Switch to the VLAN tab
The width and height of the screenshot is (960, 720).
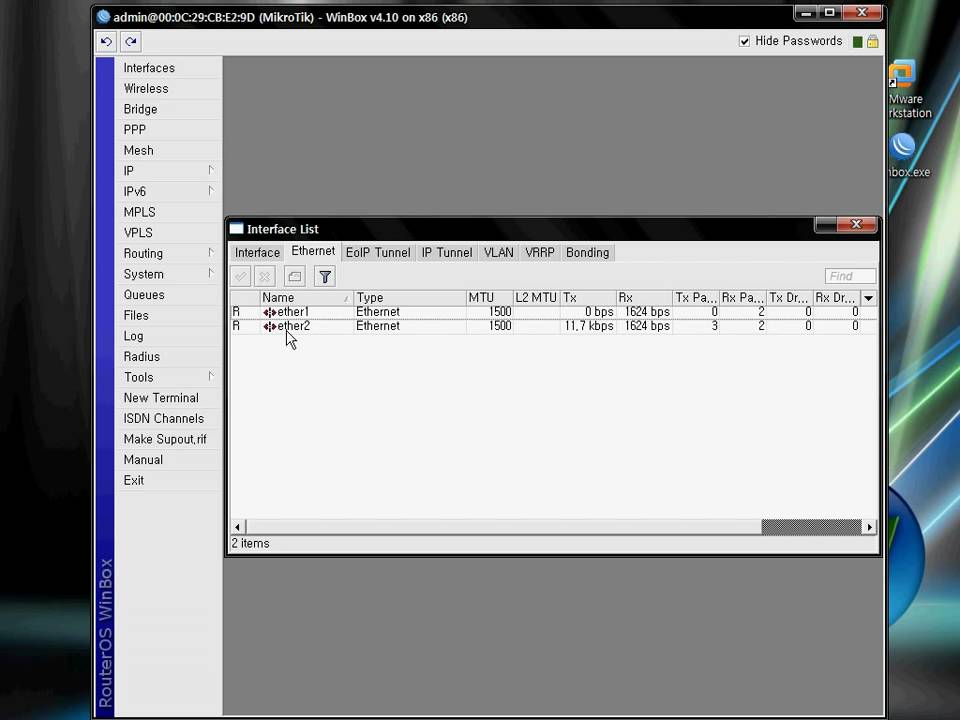tap(498, 253)
